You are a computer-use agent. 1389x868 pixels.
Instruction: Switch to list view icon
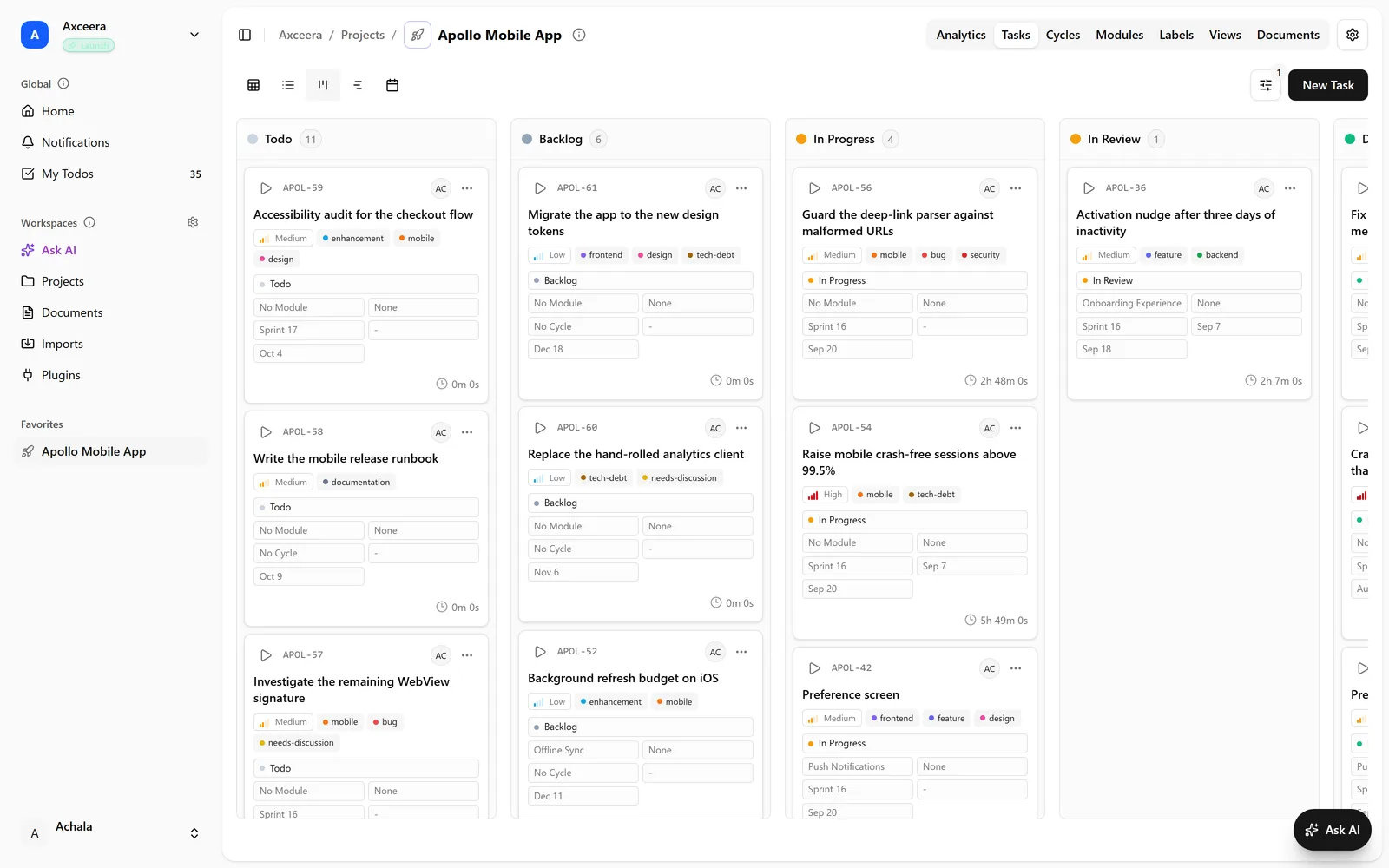click(x=288, y=85)
